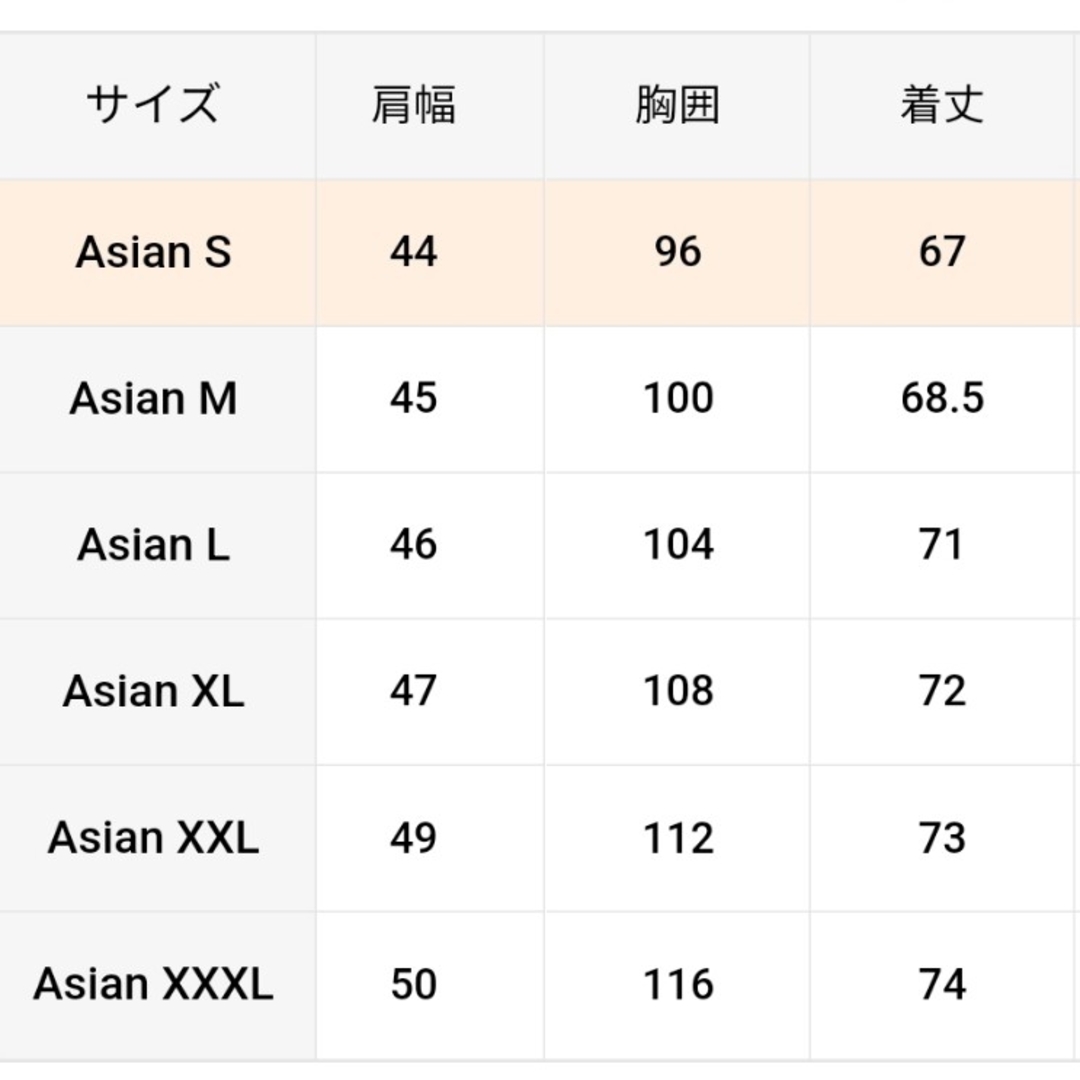Click the 肩幅 column header
Image resolution: width=1080 pixels, height=1080 pixels.
pyautogui.click(x=413, y=105)
